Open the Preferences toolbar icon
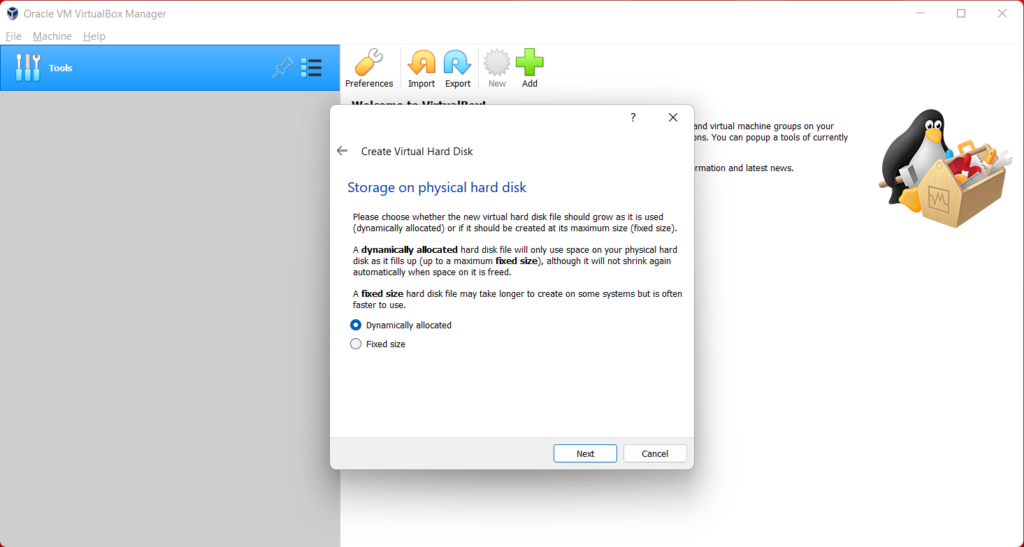Viewport: 1024px width, 547px height. click(x=369, y=68)
